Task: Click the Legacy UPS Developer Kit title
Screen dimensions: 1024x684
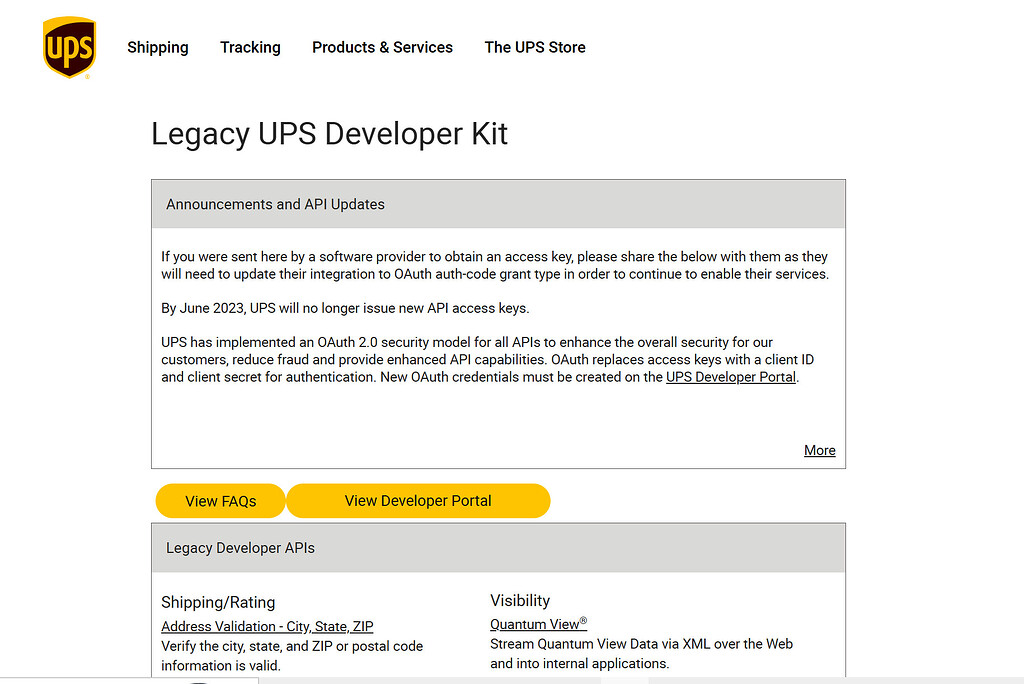Action: tap(329, 134)
